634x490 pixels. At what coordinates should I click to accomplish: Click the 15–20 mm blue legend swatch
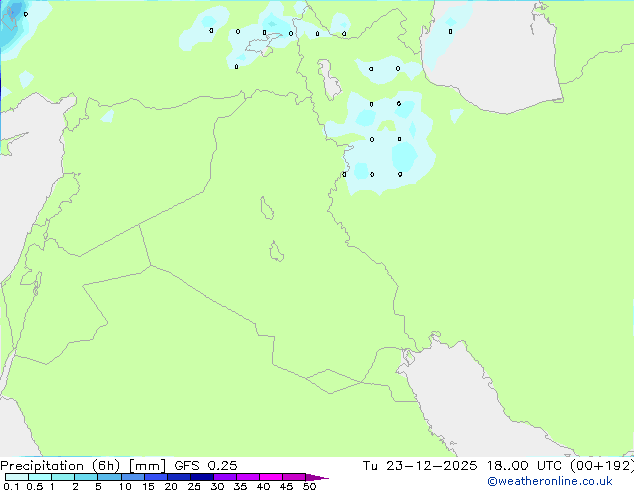tap(156, 477)
